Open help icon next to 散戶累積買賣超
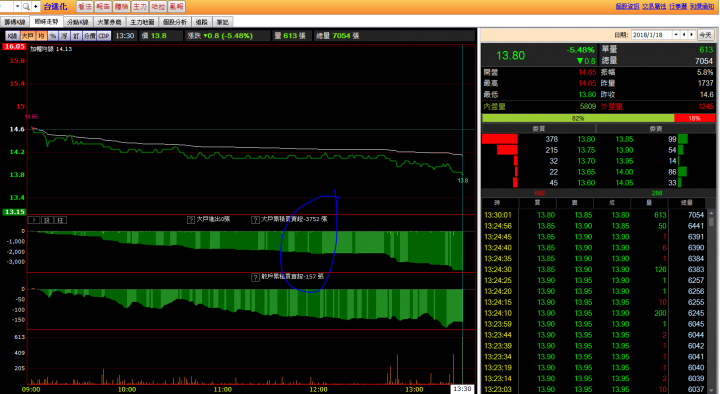720x394 pixels. tap(255, 277)
